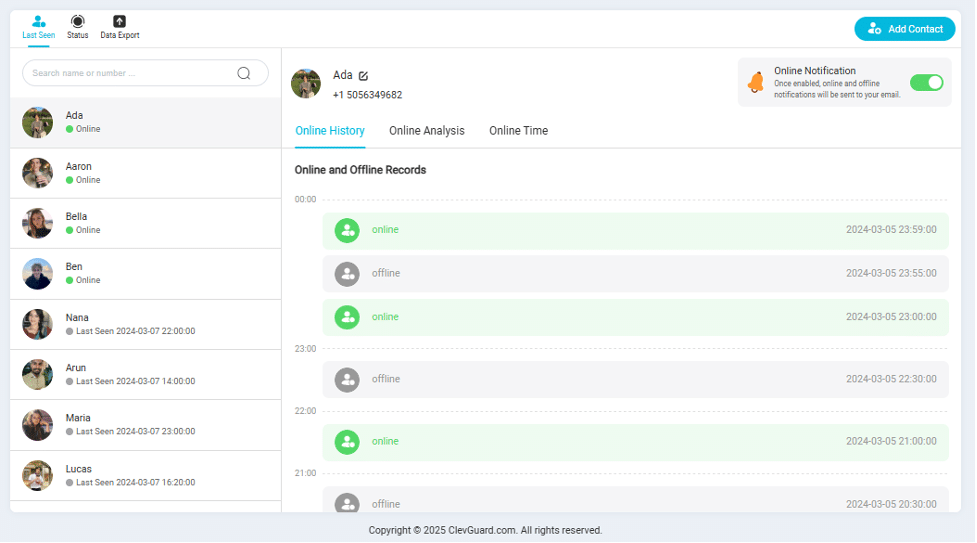
Task: Switch to the Online Time tab
Action: point(518,131)
